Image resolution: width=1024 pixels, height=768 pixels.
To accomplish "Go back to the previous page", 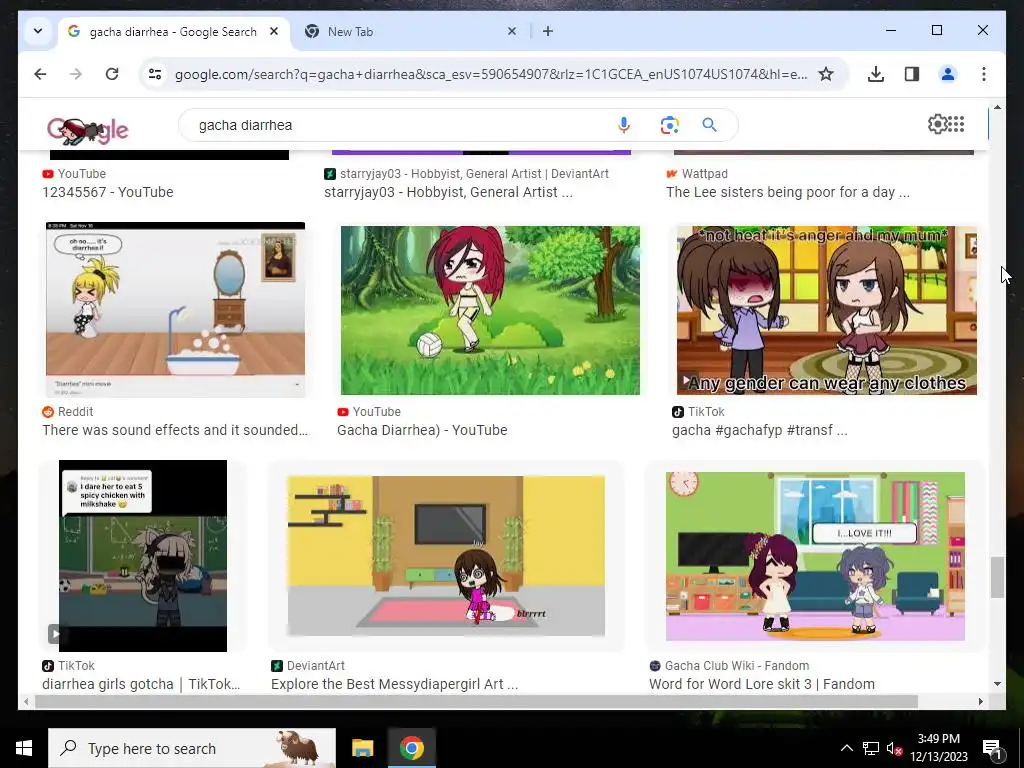I will click(x=40, y=74).
